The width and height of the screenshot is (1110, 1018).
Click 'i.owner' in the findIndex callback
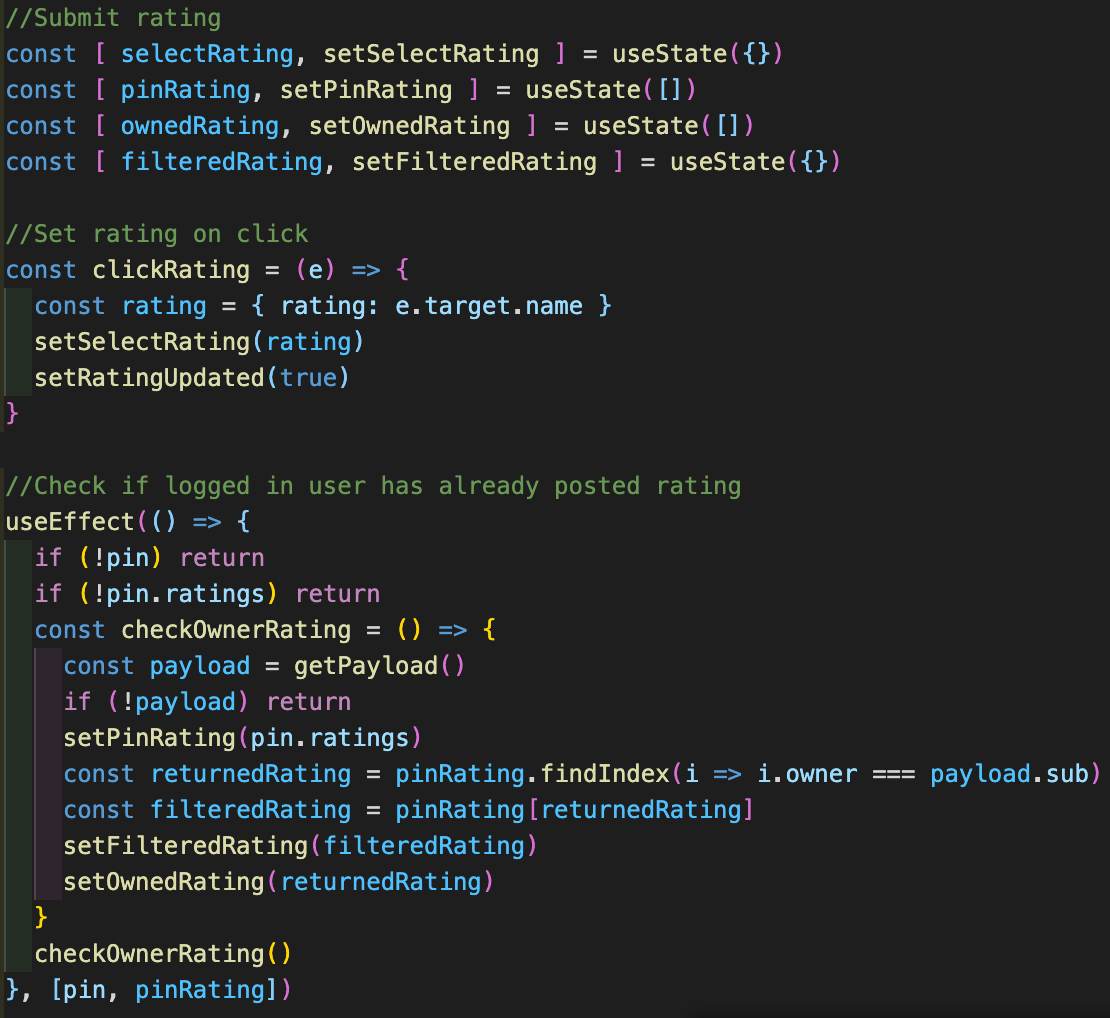pos(807,774)
